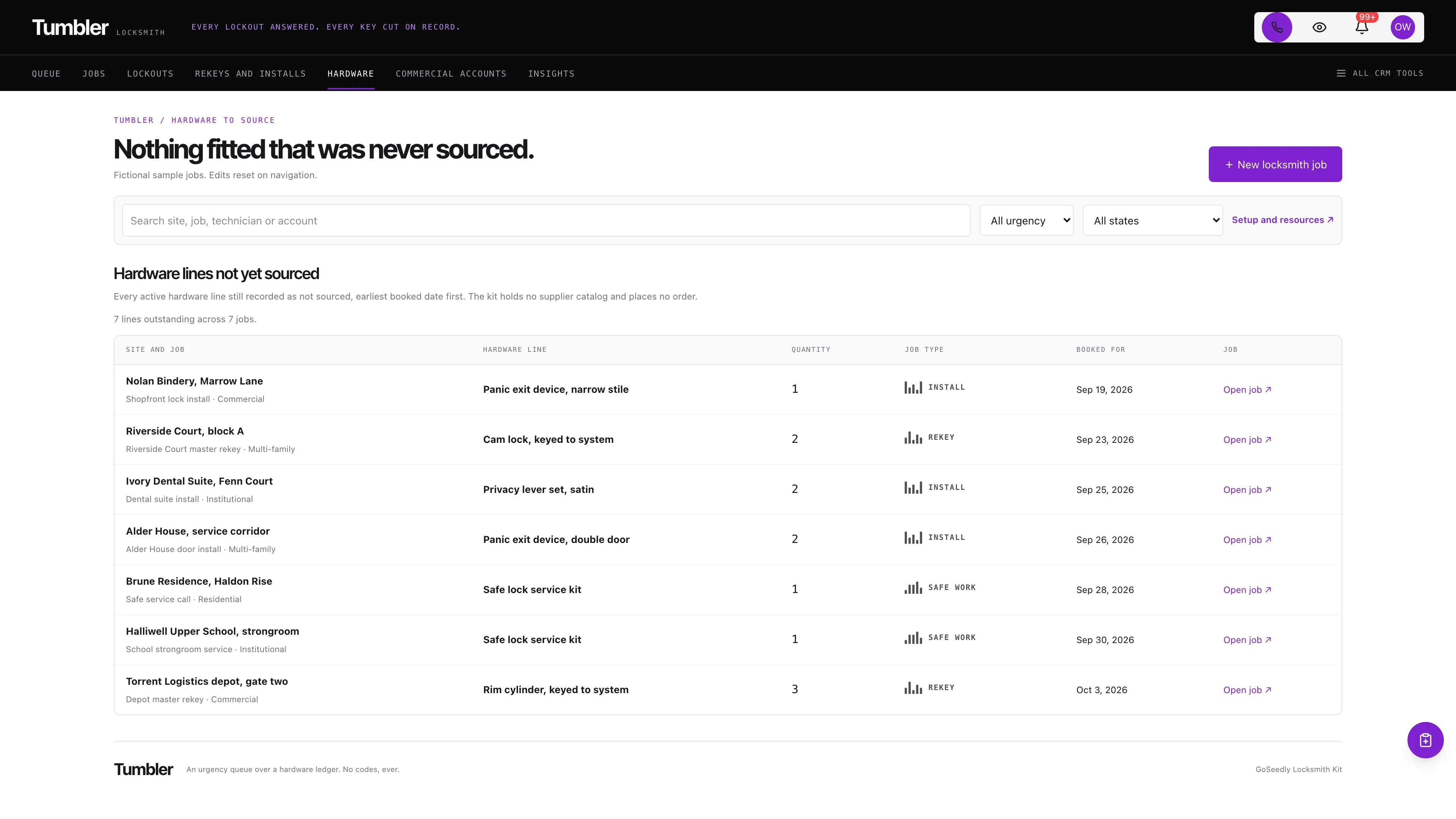
Task: Open the Lockouts tab
Action: [151, 74]
